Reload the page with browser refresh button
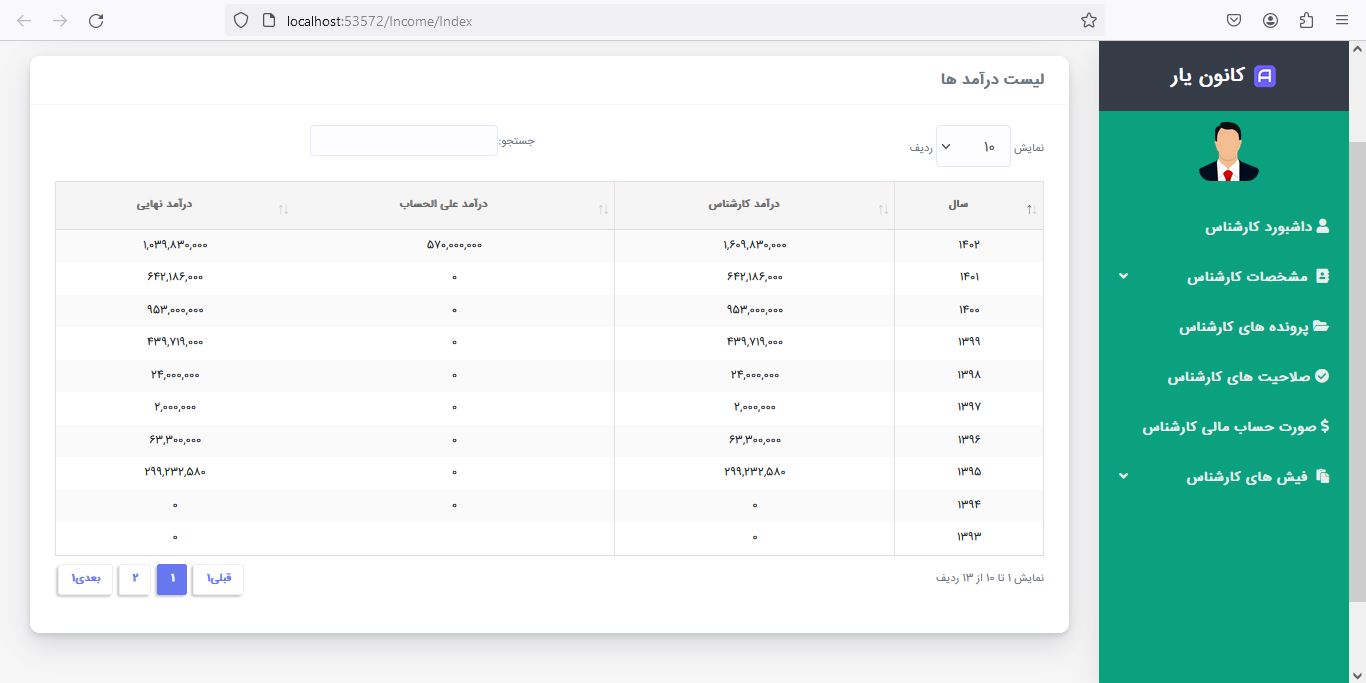 pyautogui.click(x=96, y=20)
